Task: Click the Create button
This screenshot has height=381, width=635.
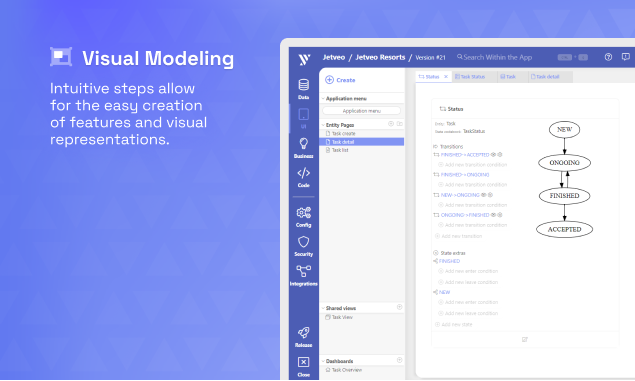Action: click(340, 80)
